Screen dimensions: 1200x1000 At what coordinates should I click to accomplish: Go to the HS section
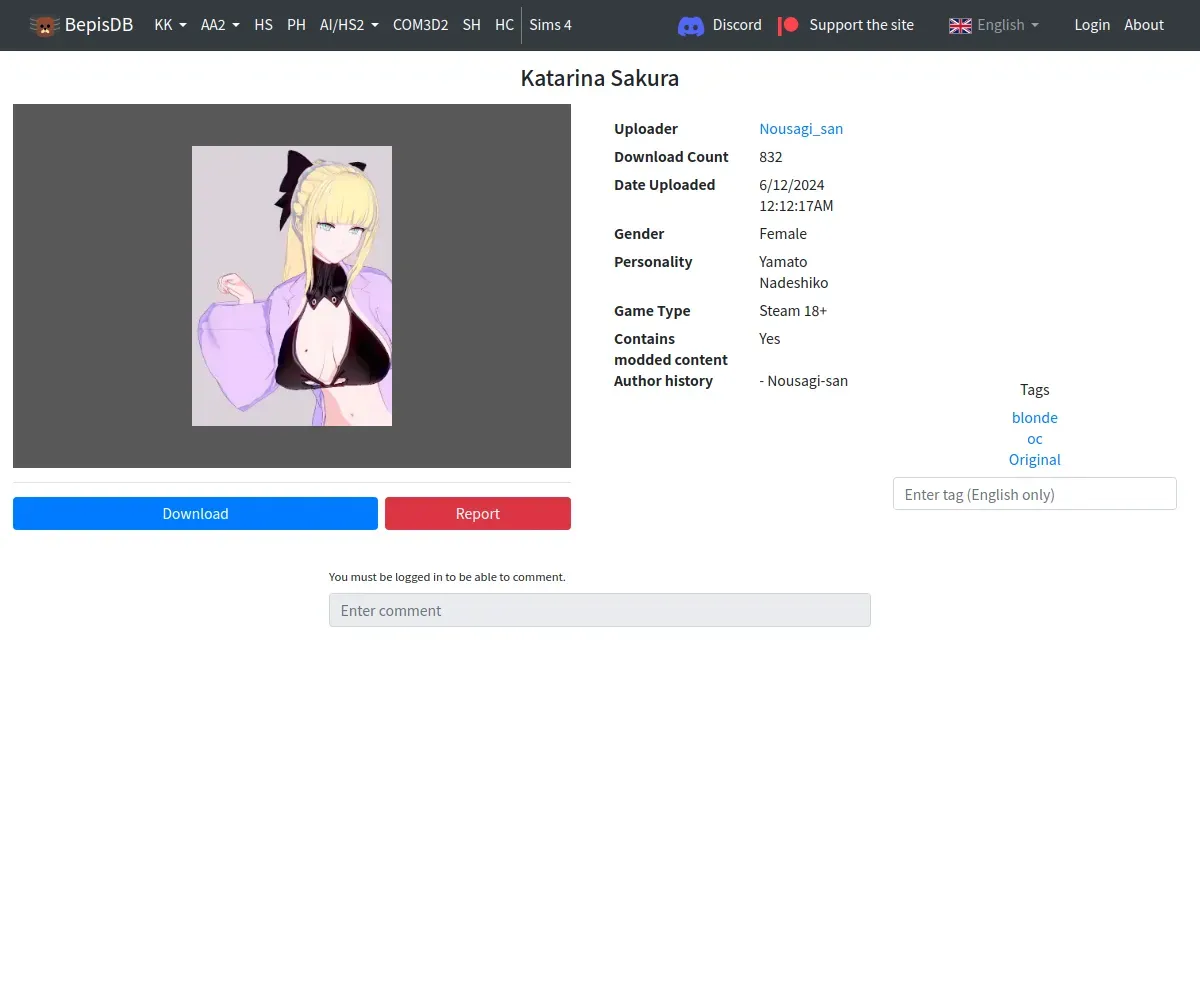(x=263, y=25)
